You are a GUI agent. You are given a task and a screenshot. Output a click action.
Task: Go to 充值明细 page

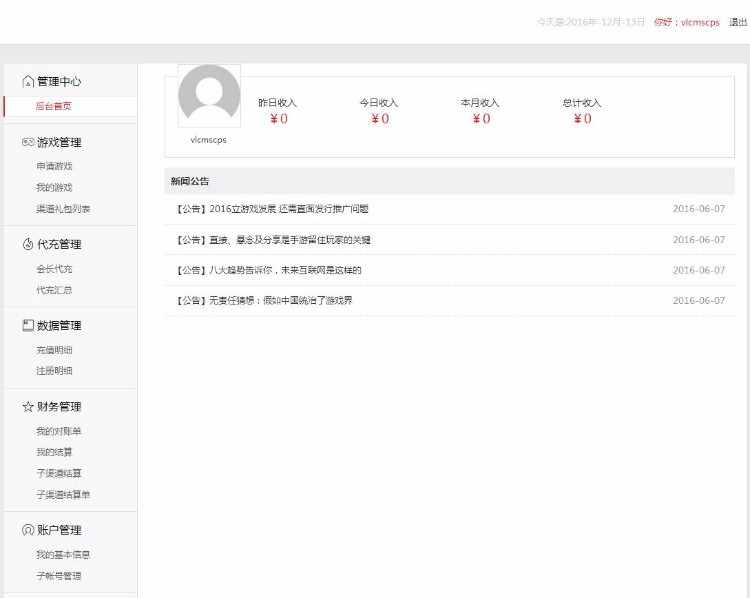54,350
